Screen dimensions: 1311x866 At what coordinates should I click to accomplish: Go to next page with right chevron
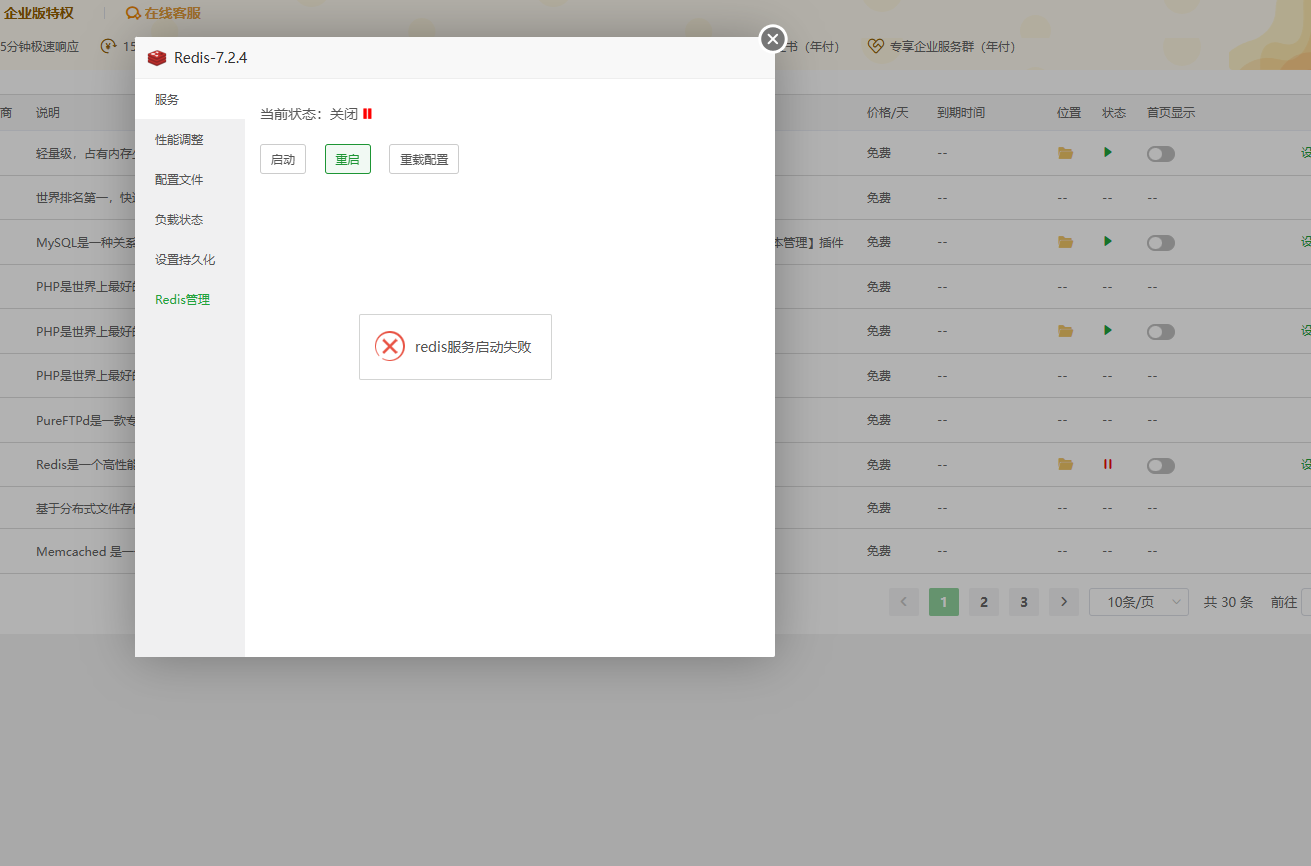click(x=1064, y=602)
